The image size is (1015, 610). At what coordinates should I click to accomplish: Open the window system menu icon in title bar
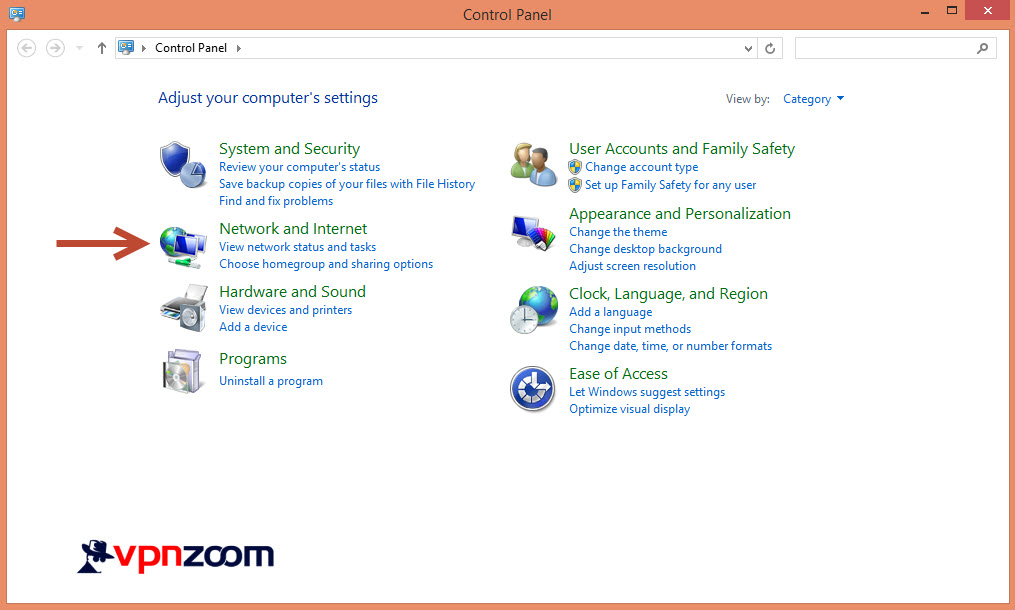pos(17,13)
